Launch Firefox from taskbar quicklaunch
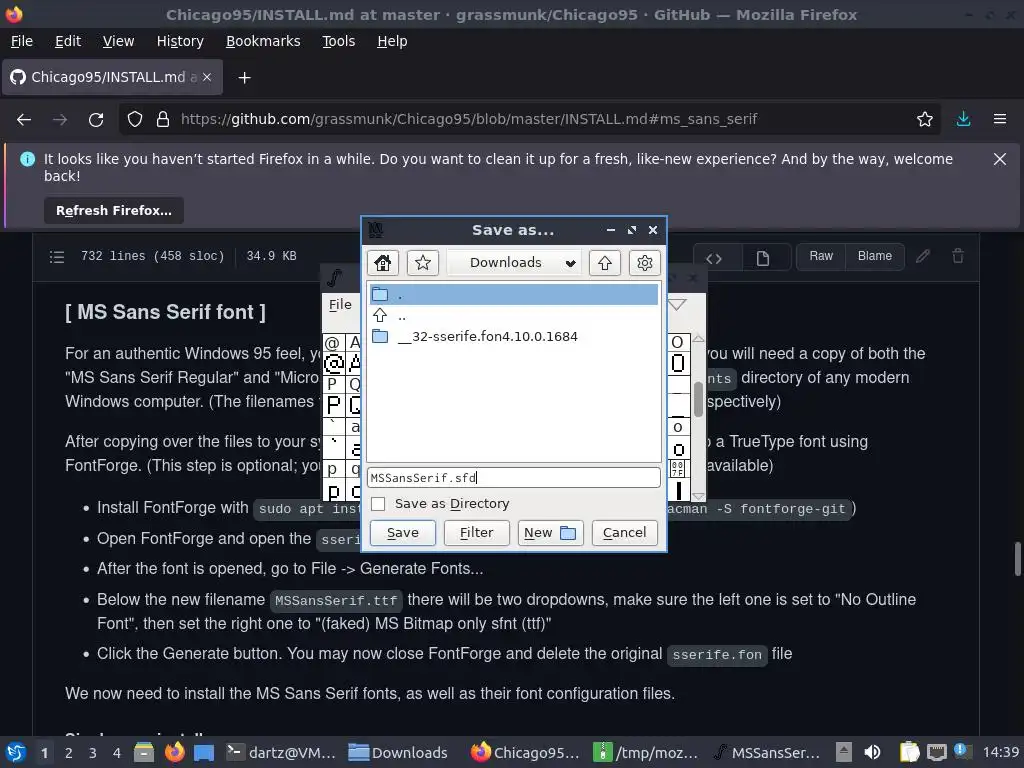This screenshot has width=1024, height=768. click(174, 753)
